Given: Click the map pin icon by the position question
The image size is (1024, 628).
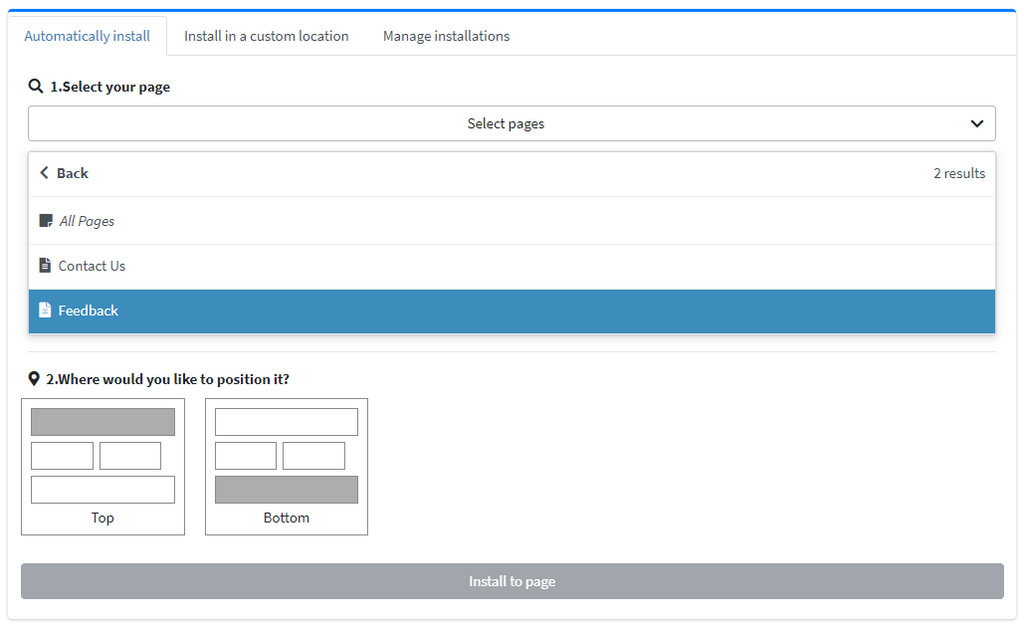Looking at the screenshot, I should click(34, 380).
